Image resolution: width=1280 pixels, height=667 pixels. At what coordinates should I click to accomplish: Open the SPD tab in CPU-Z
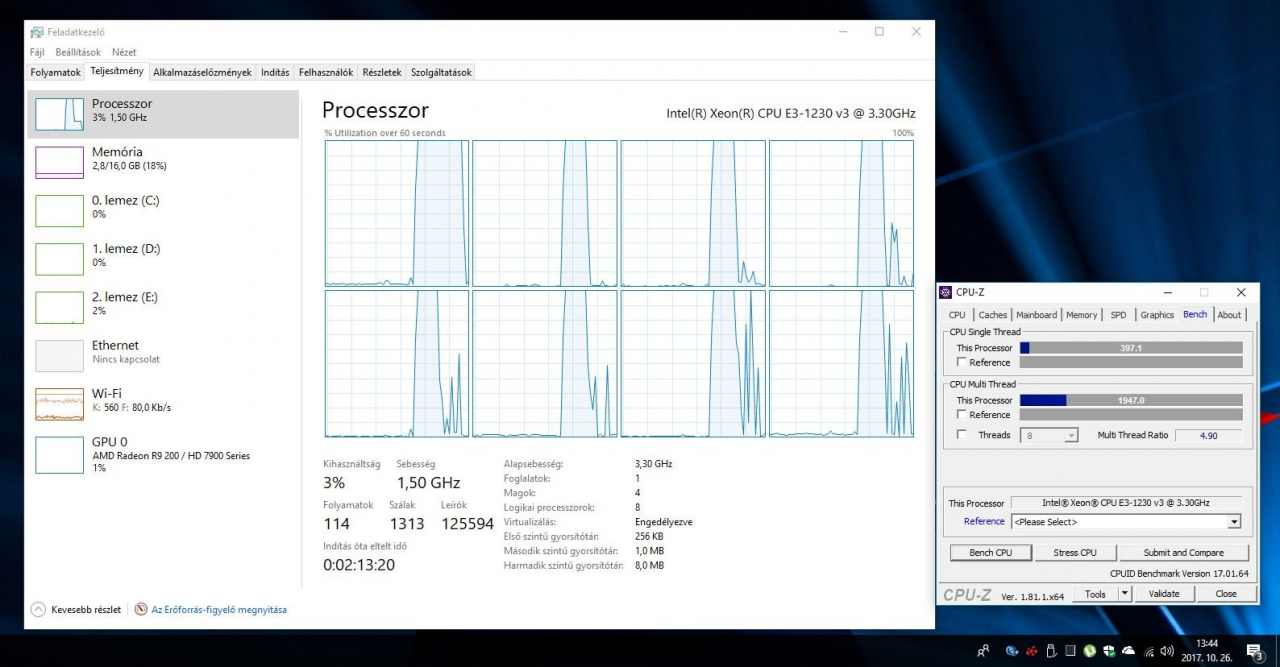(x=1118, y=315)
